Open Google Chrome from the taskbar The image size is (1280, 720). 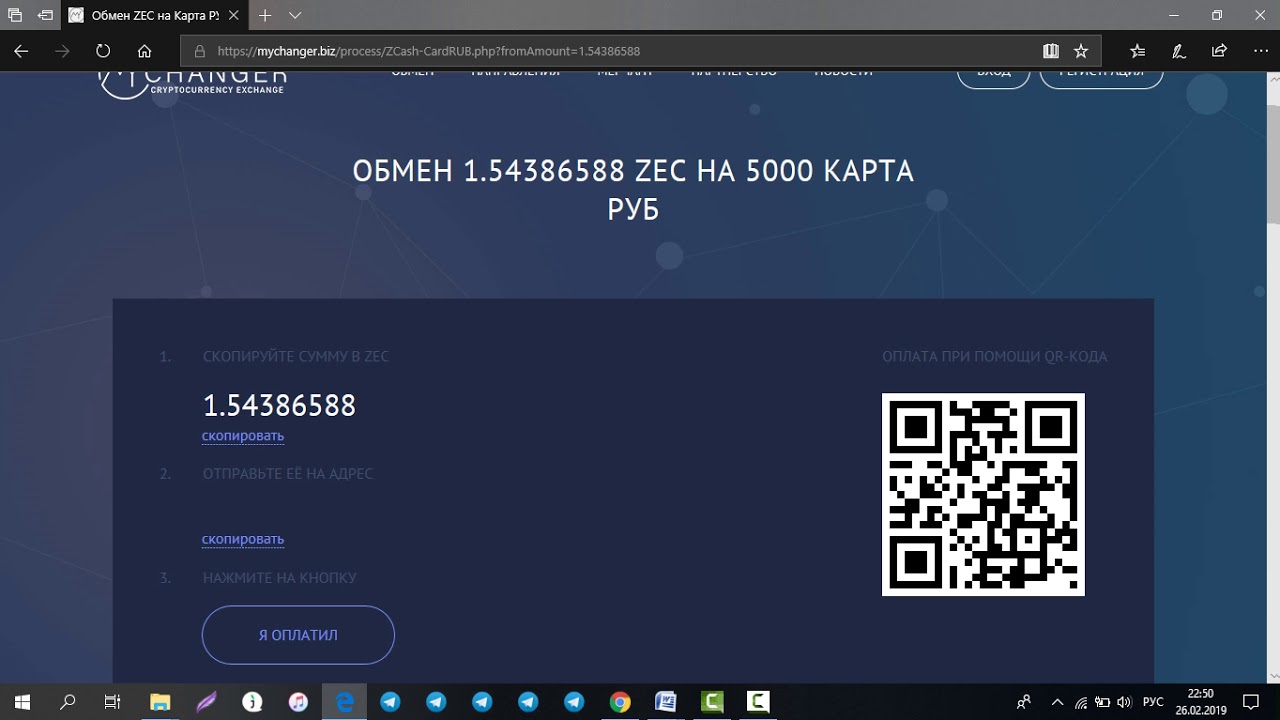click(620, 702)
